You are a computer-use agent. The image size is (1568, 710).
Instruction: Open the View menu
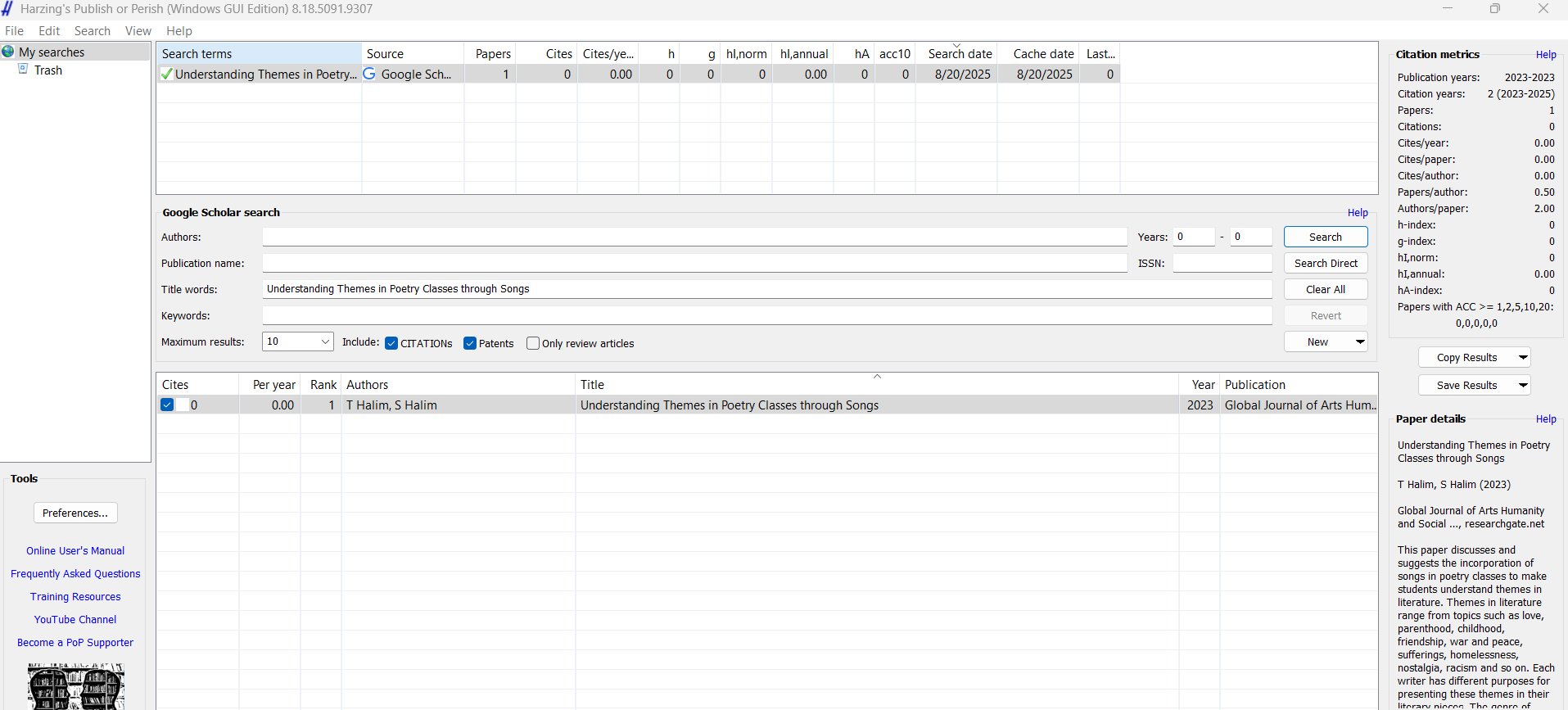point(138,31)
